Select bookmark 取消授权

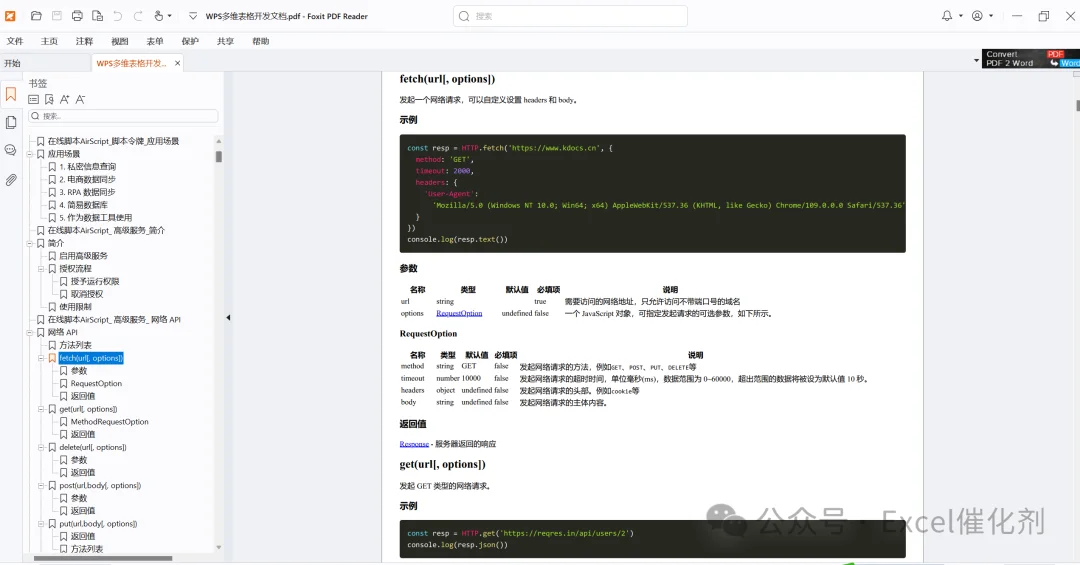(x=87, y=294)
